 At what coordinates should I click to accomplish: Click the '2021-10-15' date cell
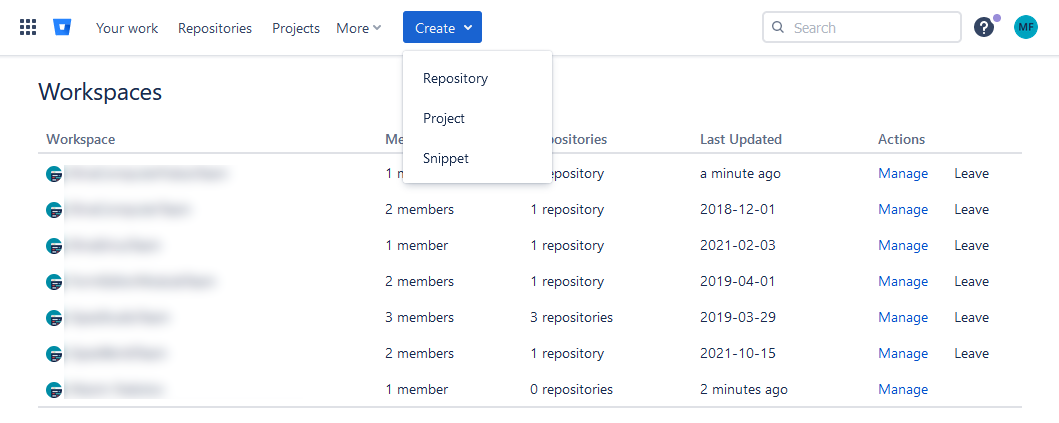tap(738, 353)
